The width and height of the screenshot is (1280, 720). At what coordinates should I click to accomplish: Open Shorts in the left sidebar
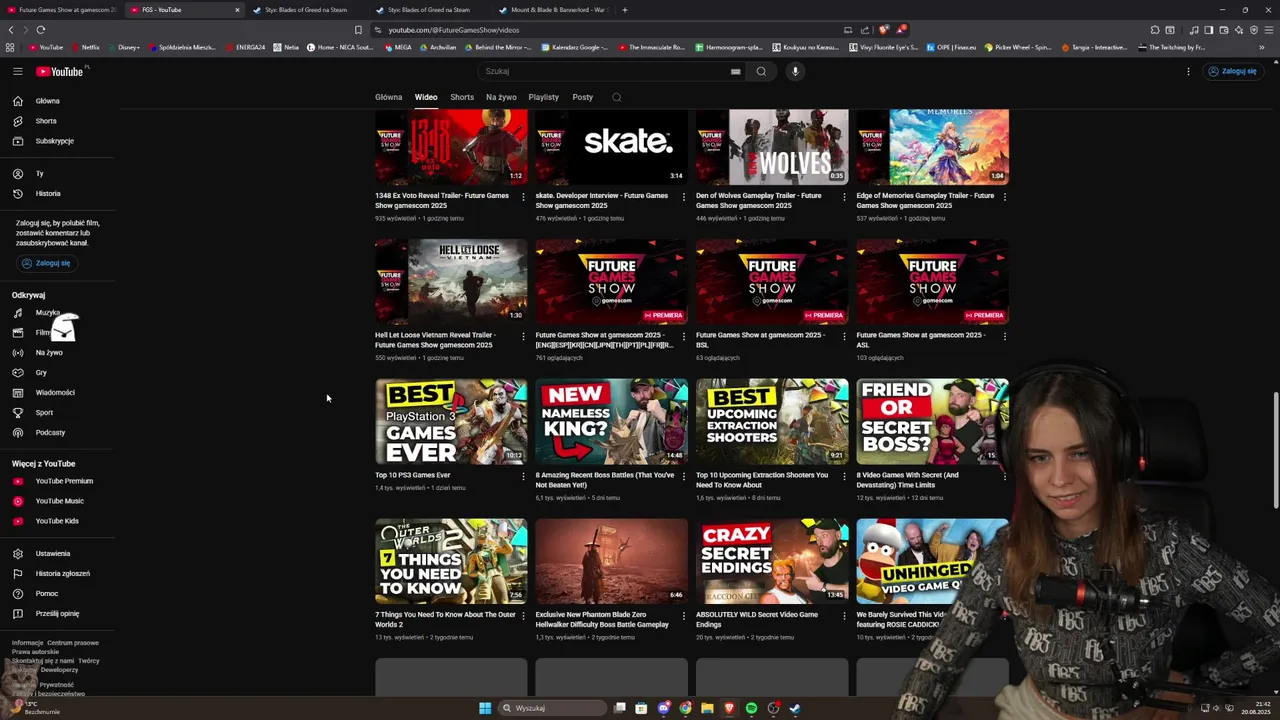pyautogui.click(x=46, y=121)
